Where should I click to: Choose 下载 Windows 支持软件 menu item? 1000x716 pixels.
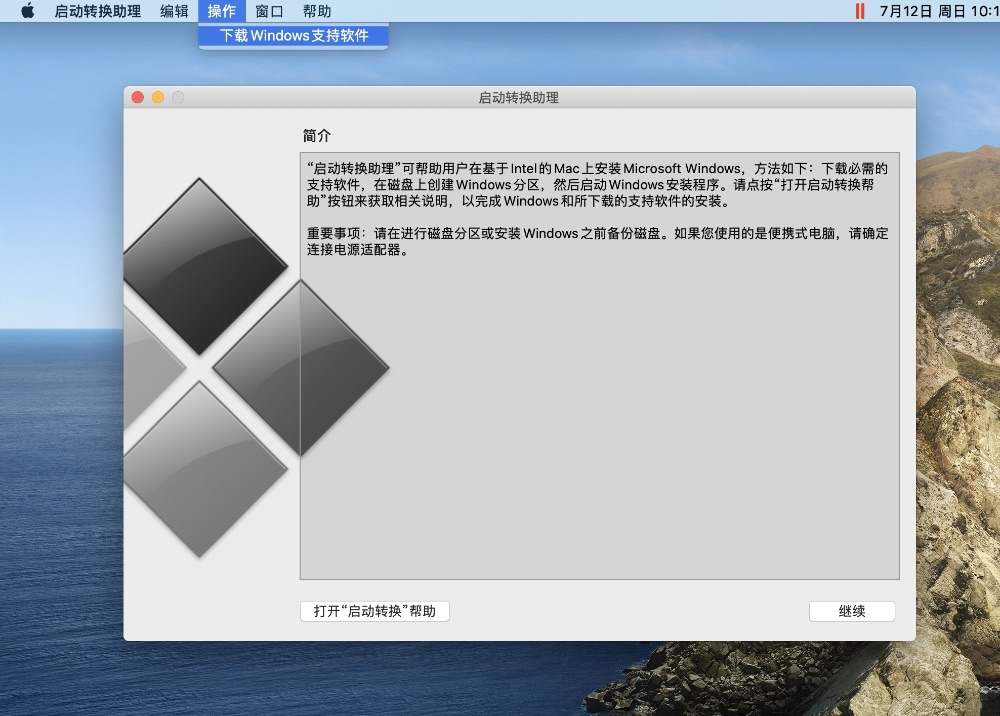(x=293, y=36)
